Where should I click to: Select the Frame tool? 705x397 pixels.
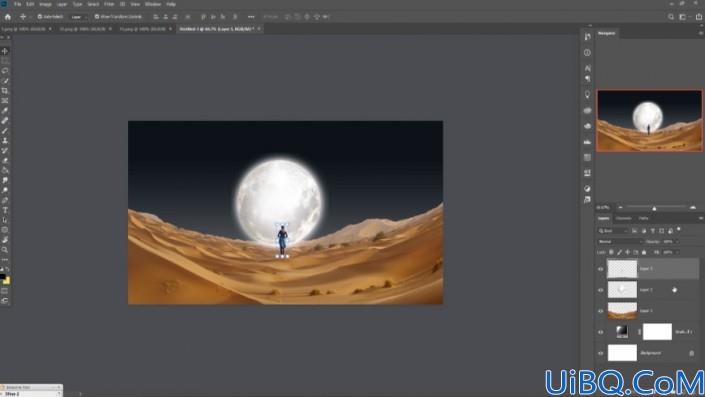pos(5,101)
